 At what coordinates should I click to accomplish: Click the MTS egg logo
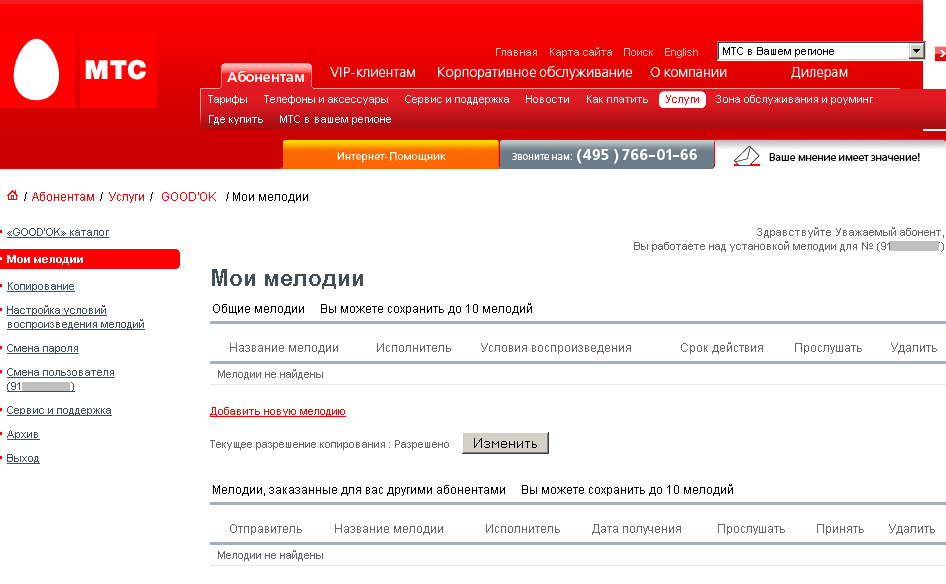point(37,70)
